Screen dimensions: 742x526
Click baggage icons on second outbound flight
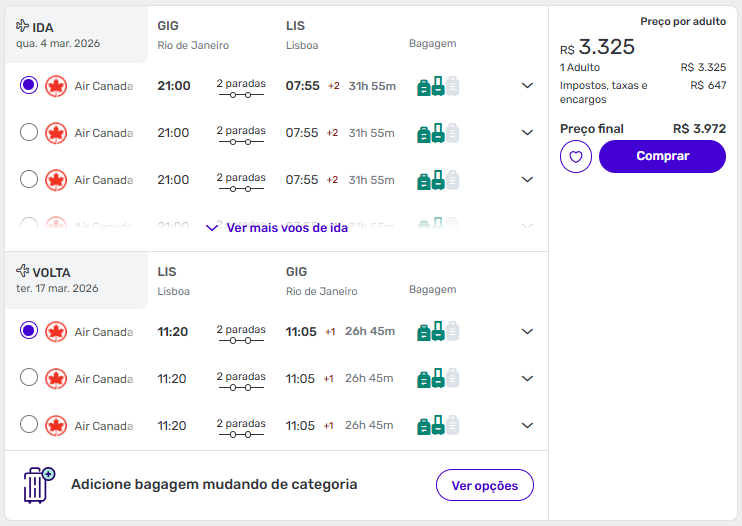(437, 133)
